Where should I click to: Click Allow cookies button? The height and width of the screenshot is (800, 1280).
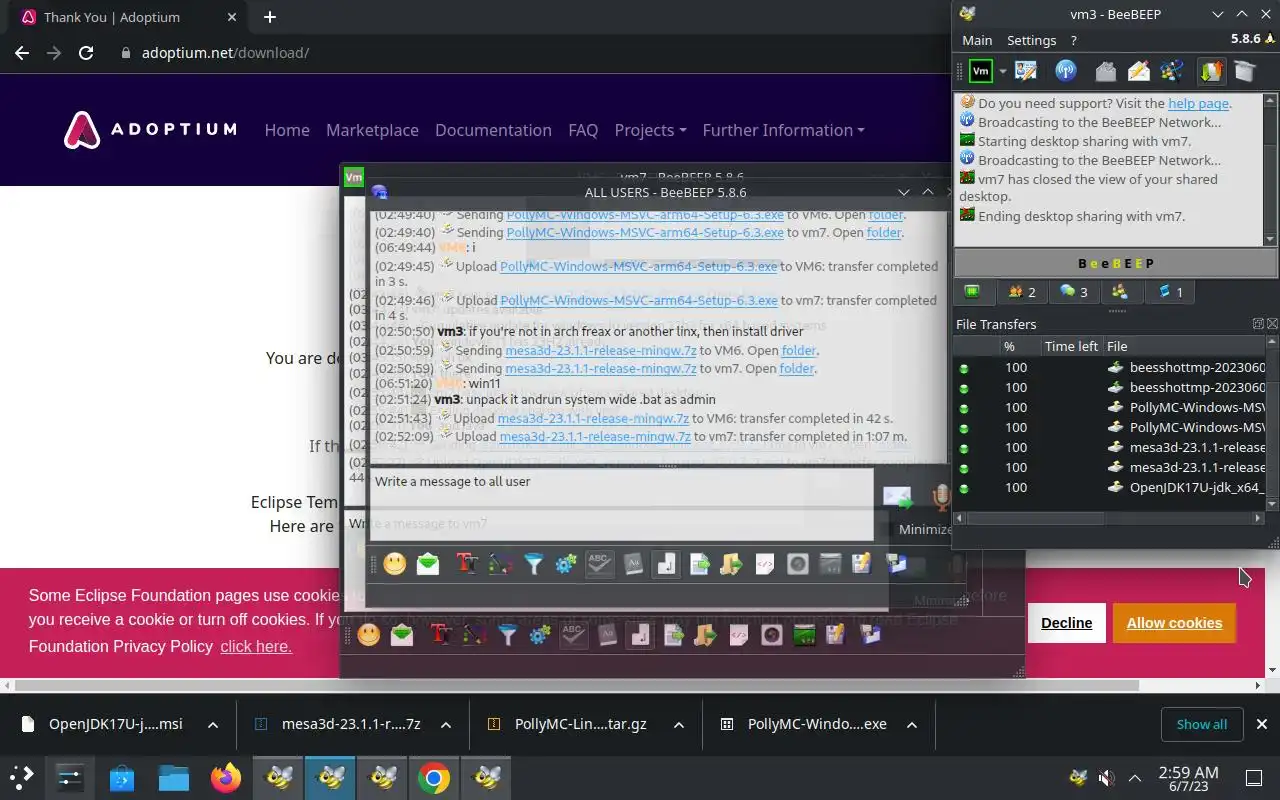(x=1174, y=623)
